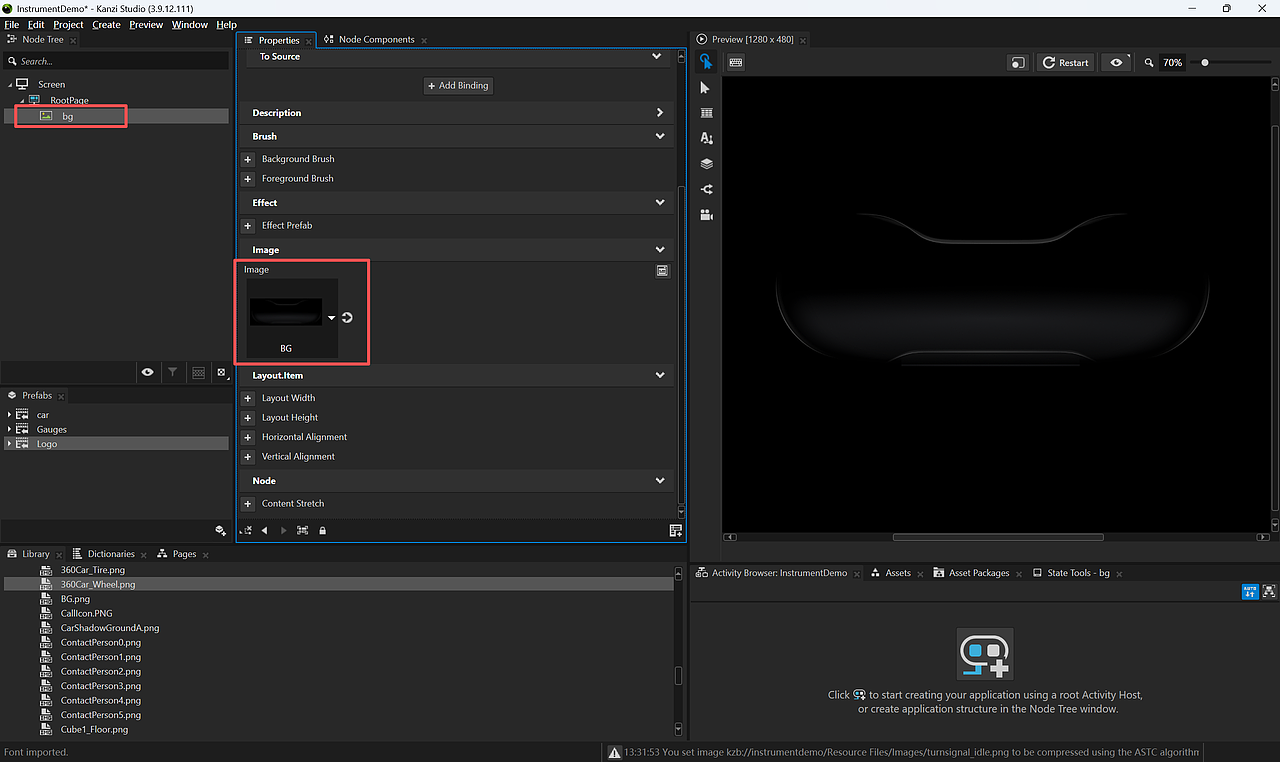Open the Project menu
The width and height of the screenshot is (1280, 762).
[x=68, y=24]
